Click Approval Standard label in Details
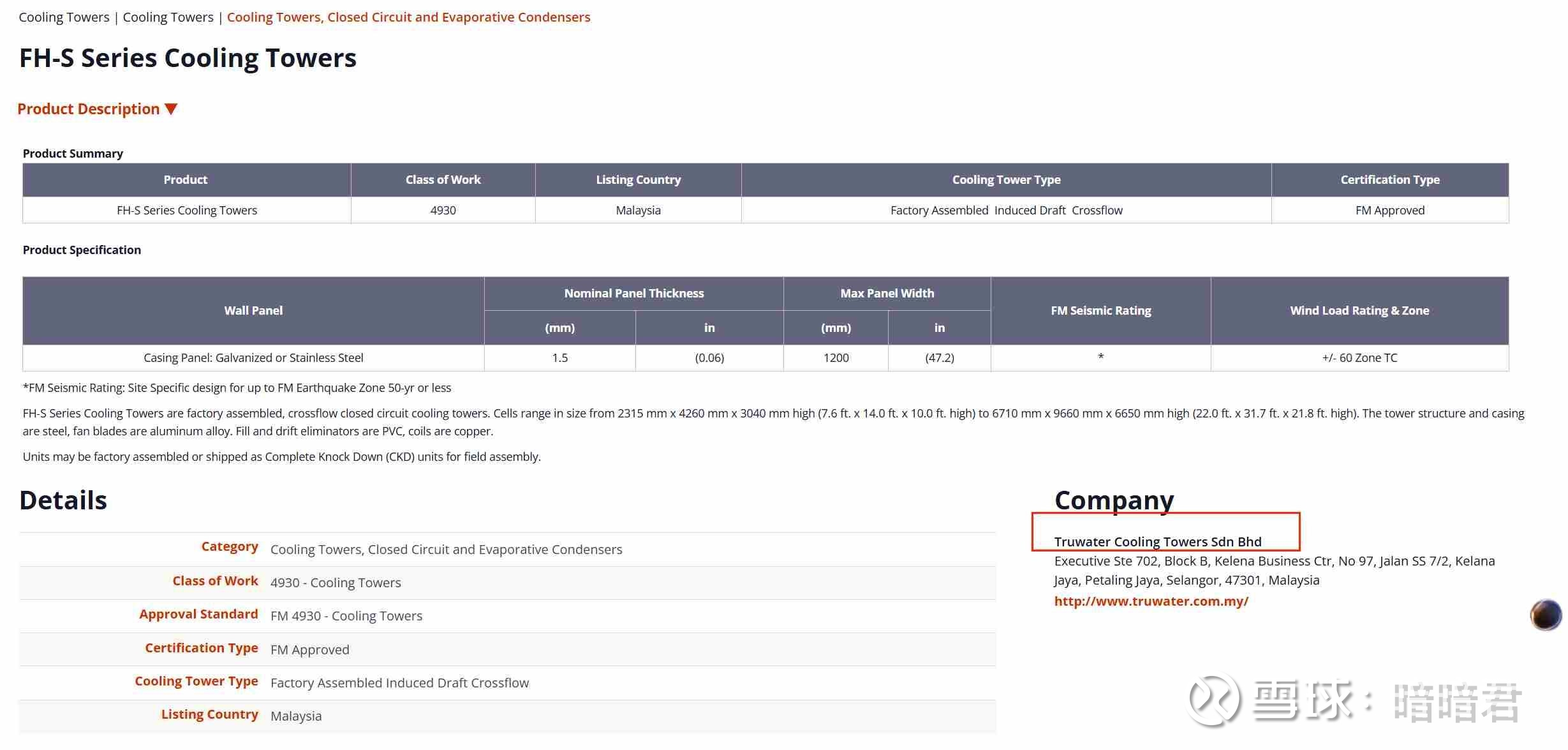Viewport: 1568px width, 750px height. click(x=198, y=614)
